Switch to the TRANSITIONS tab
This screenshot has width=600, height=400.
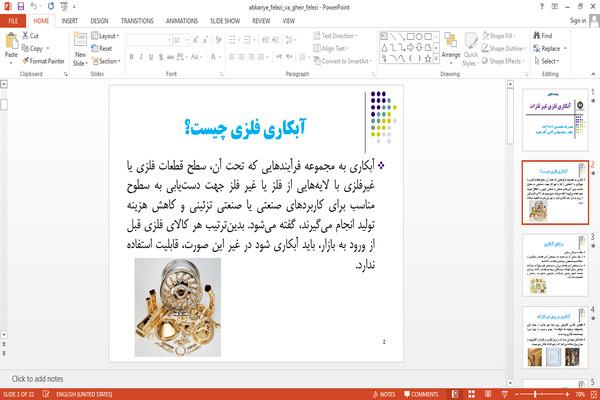click(x=137, y=21)
